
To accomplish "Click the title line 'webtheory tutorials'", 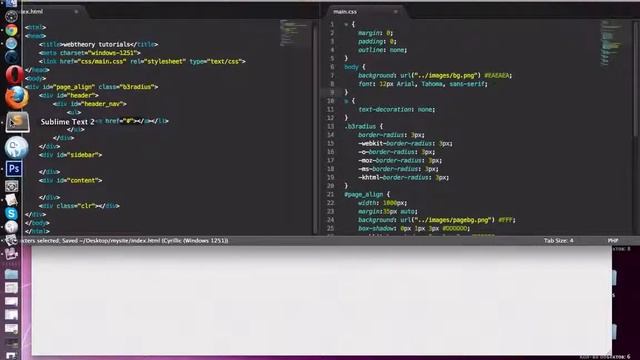I will (98, 44).
